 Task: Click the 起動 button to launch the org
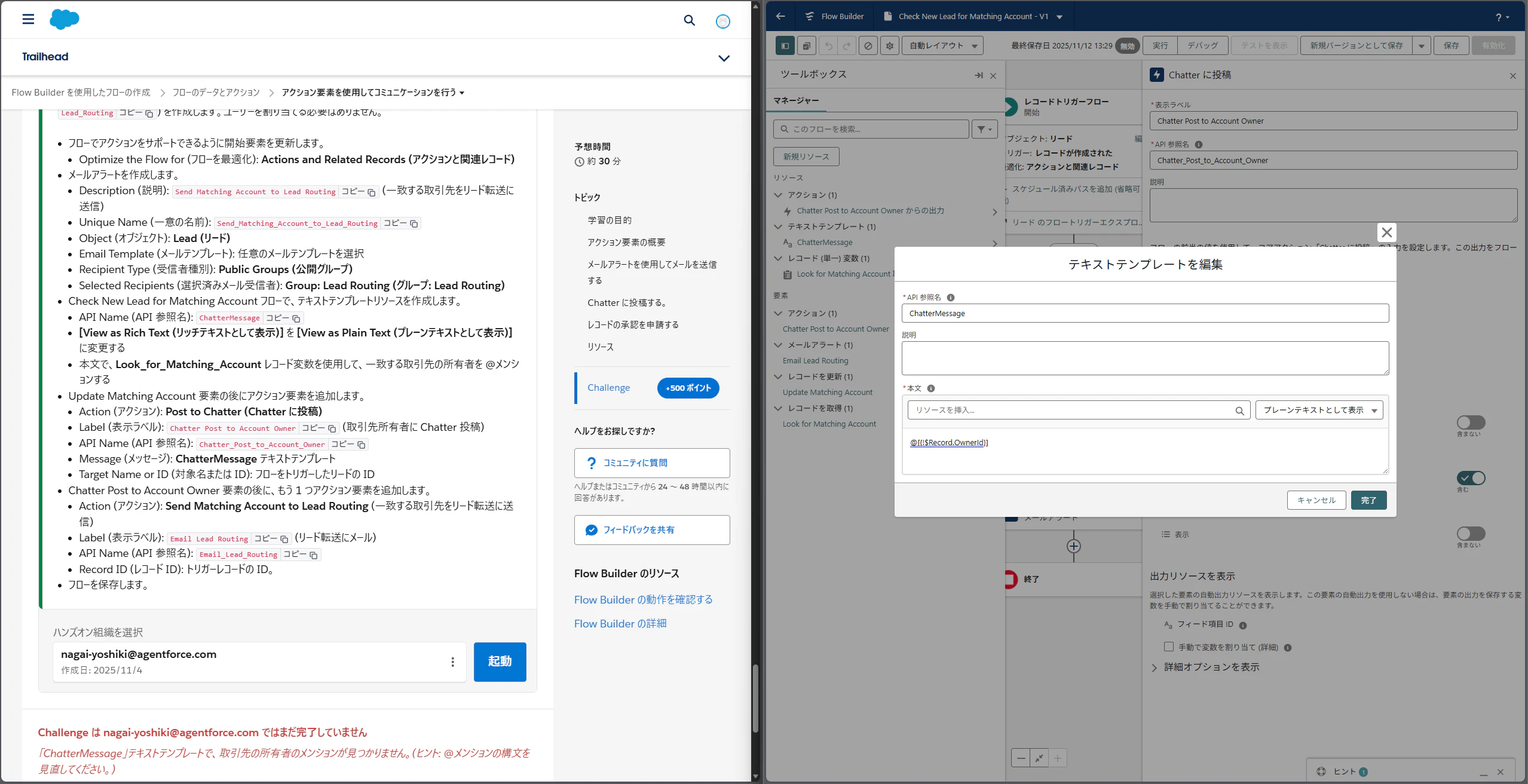(x=500, y=662)
